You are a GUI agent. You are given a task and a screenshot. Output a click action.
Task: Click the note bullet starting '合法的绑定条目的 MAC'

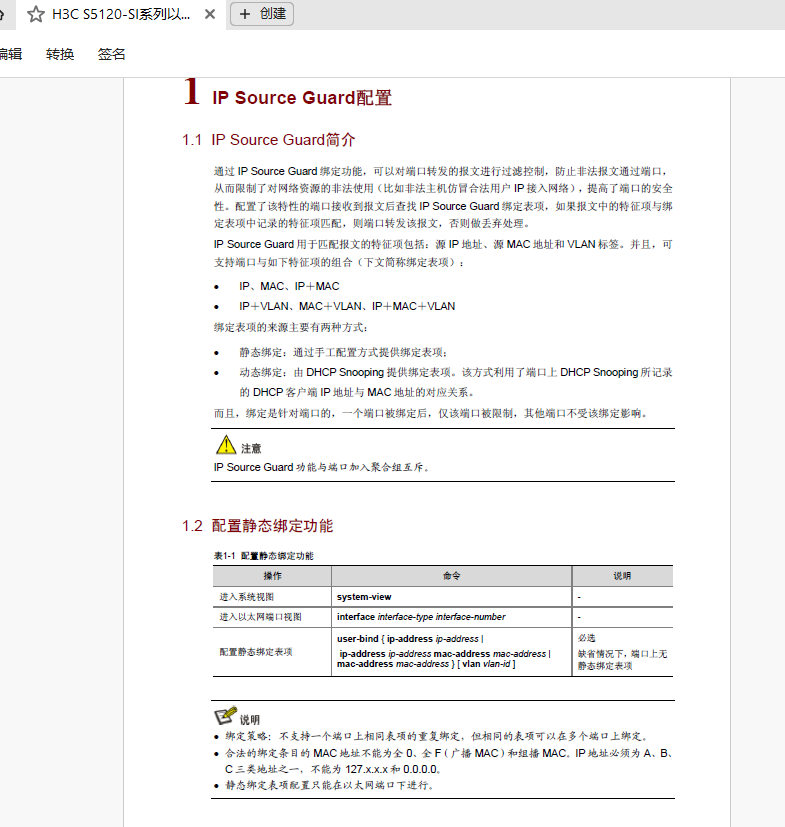449,761
